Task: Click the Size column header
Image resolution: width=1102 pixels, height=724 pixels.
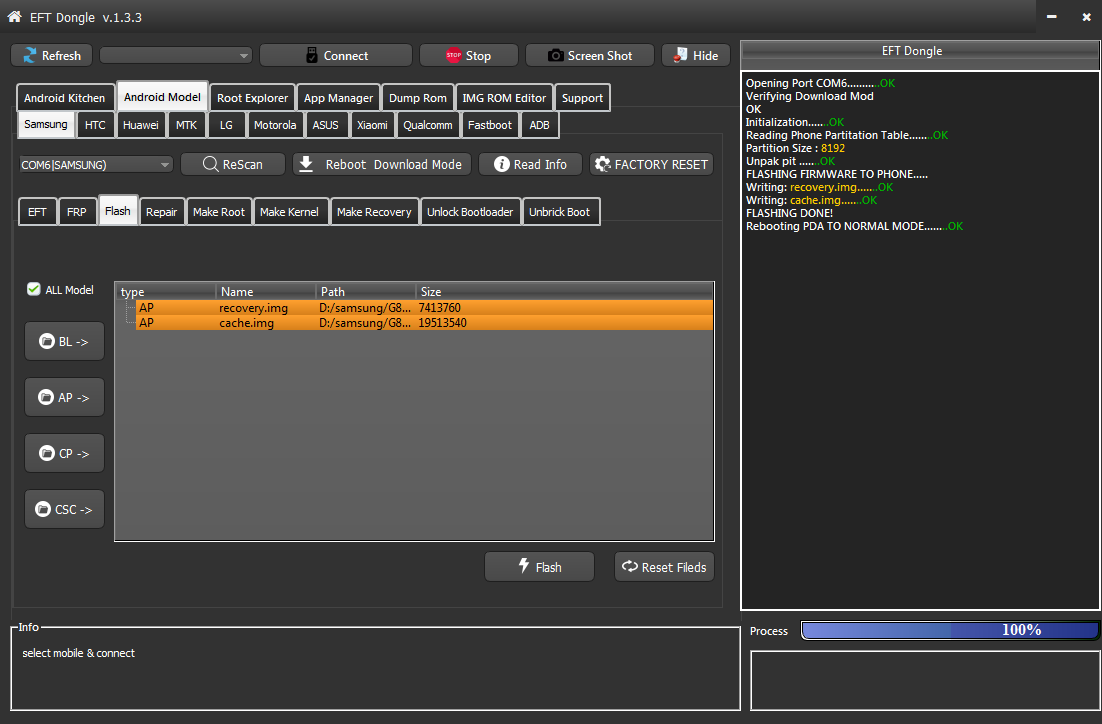Action: tap(564, 291)
